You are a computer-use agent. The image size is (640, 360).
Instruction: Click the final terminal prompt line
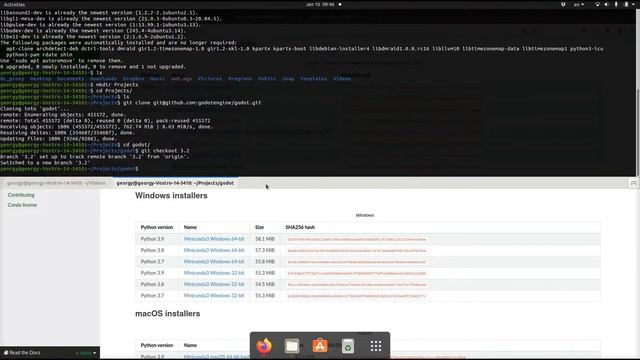(69, 169)
